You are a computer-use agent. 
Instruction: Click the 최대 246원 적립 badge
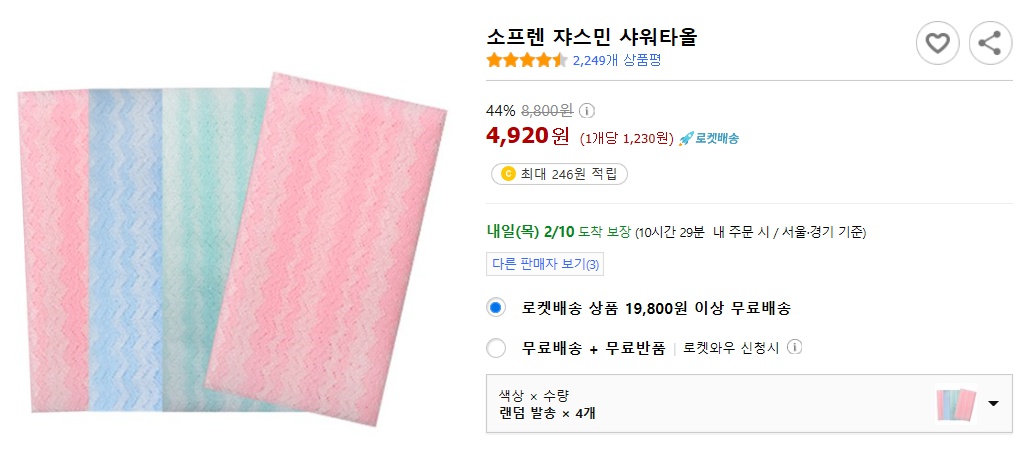[559, 174]
